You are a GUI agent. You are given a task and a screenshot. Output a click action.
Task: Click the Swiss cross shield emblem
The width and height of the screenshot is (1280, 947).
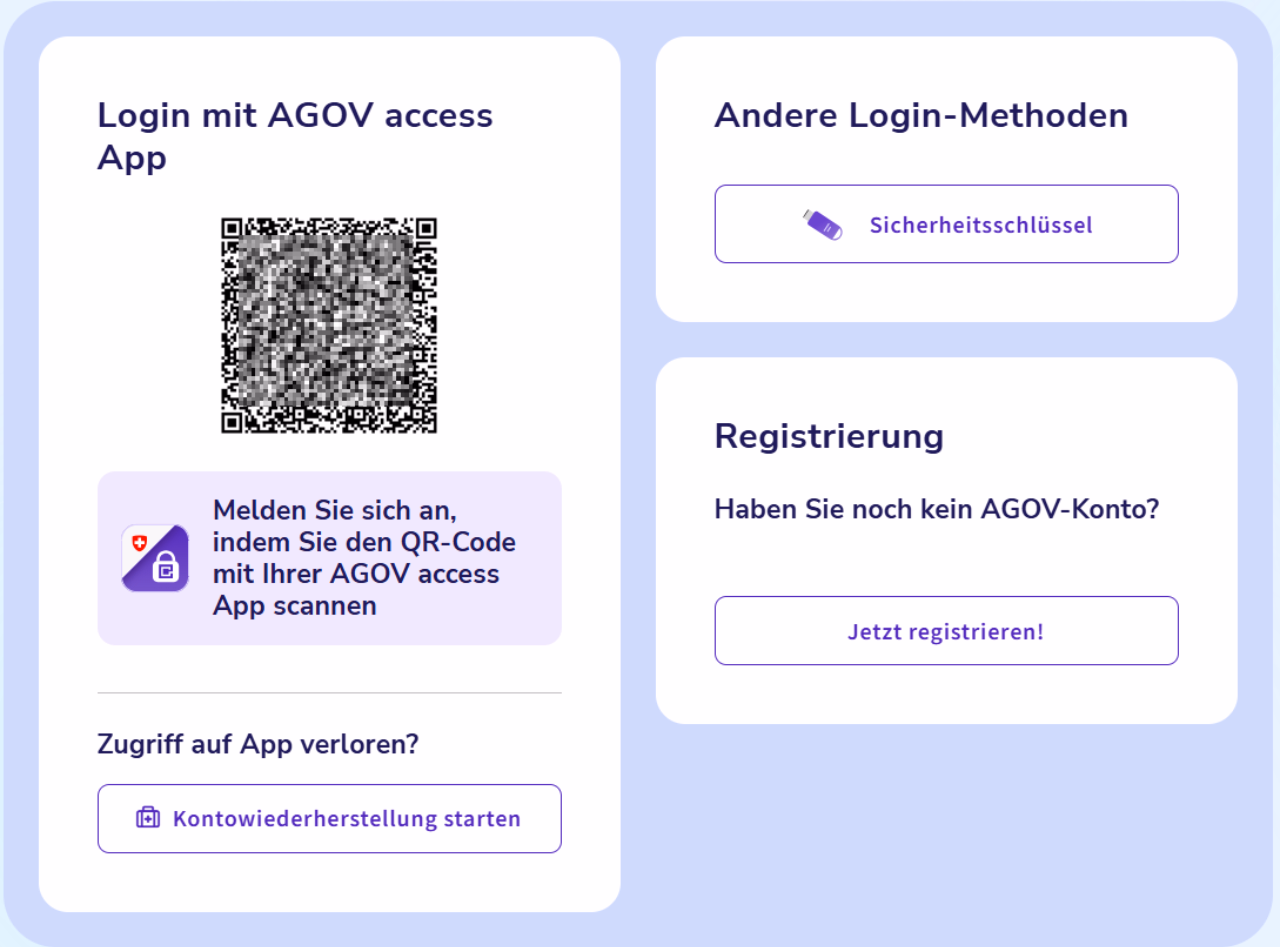click(x=140, y=543)
